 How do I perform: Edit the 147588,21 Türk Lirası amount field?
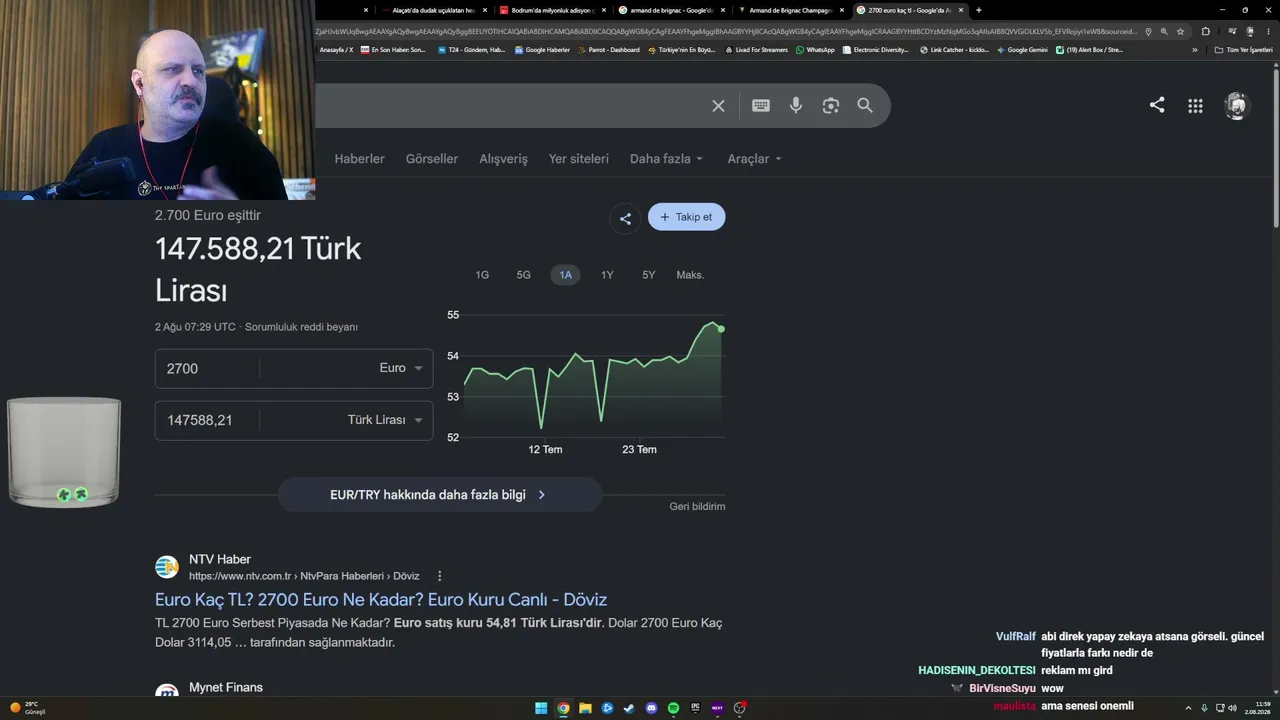(206, 420)
